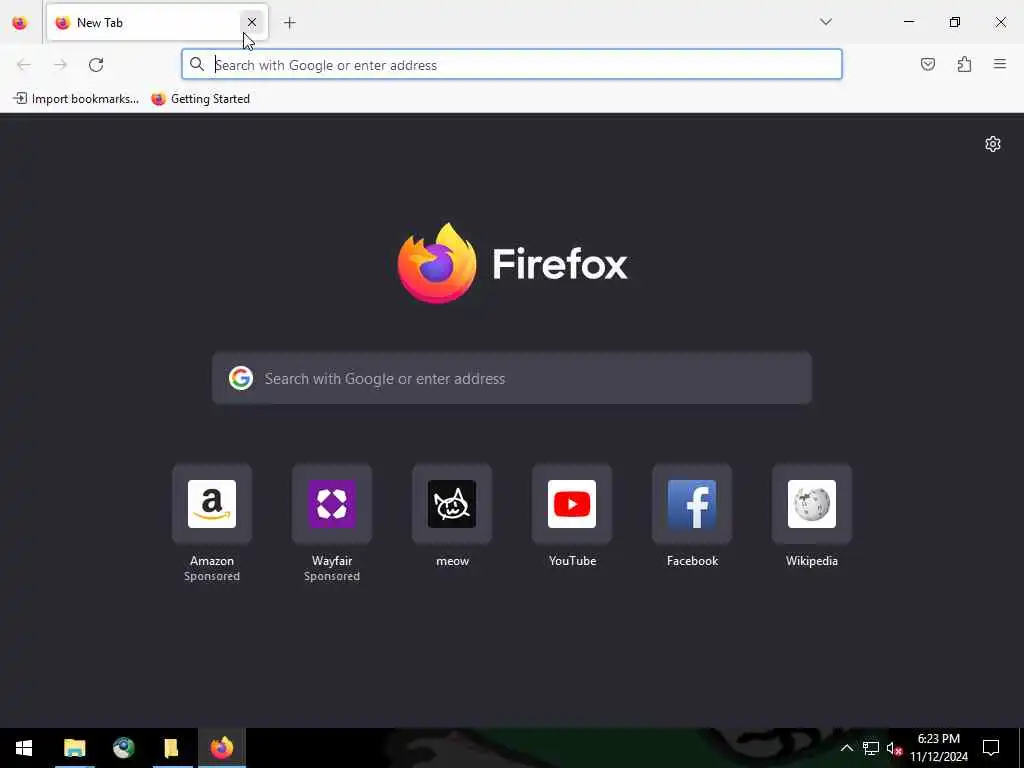Open the Windows notification center
Screen dimensions: 1024x768
tap(991, 748)
